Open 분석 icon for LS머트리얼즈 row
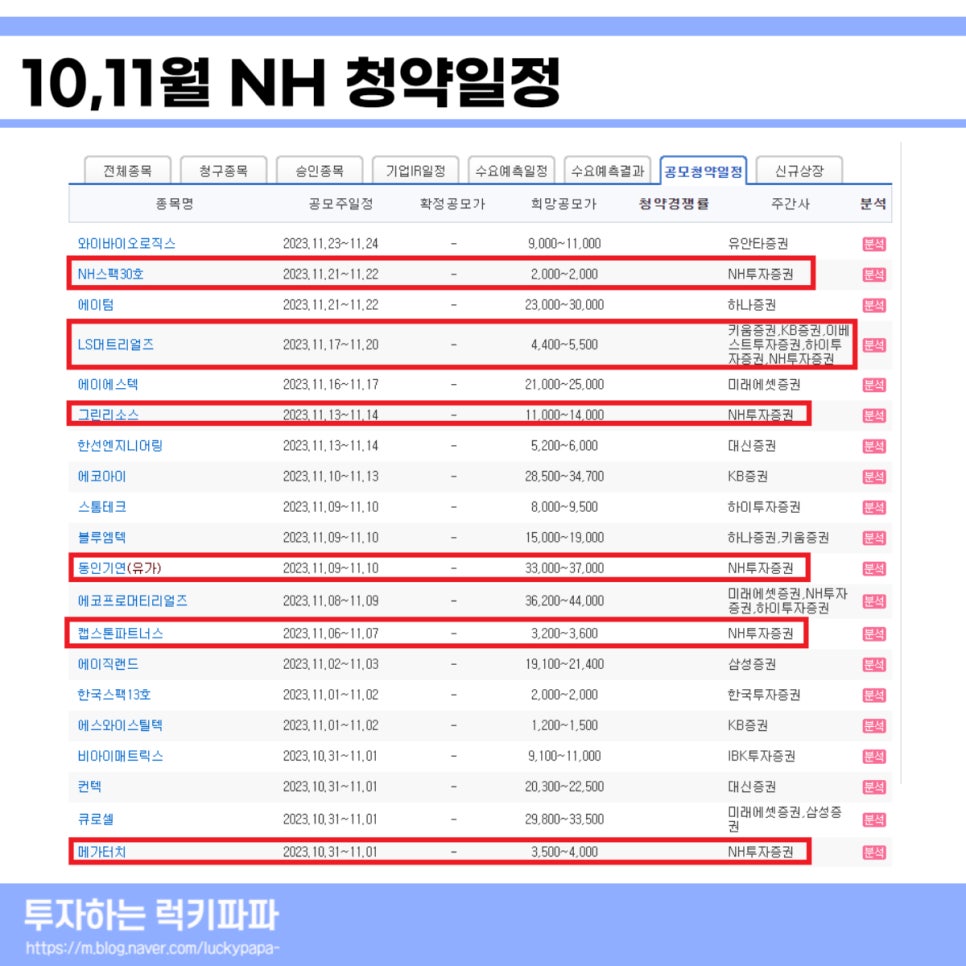Screen dimensions: 966x966 pyautogui.click(x=874, y=345)
